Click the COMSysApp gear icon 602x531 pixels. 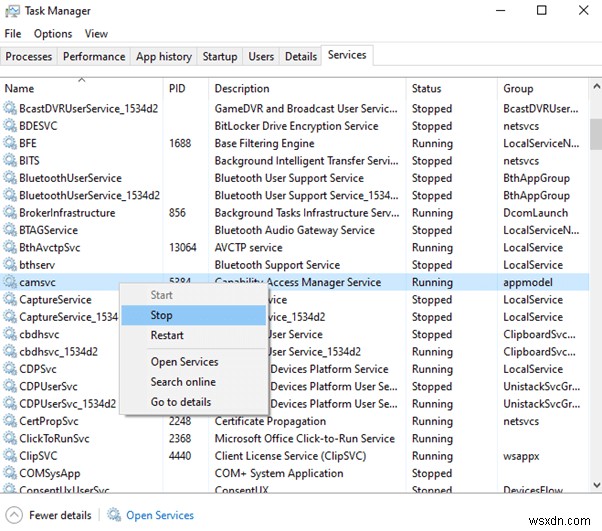pyautogui.click(x=10, y=473)
